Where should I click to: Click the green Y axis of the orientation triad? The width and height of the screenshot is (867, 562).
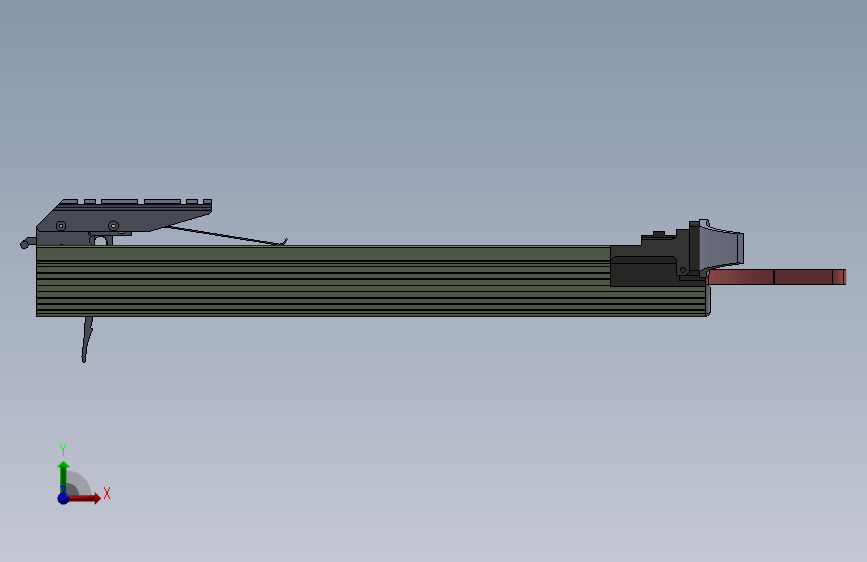[x=64, y=477]
